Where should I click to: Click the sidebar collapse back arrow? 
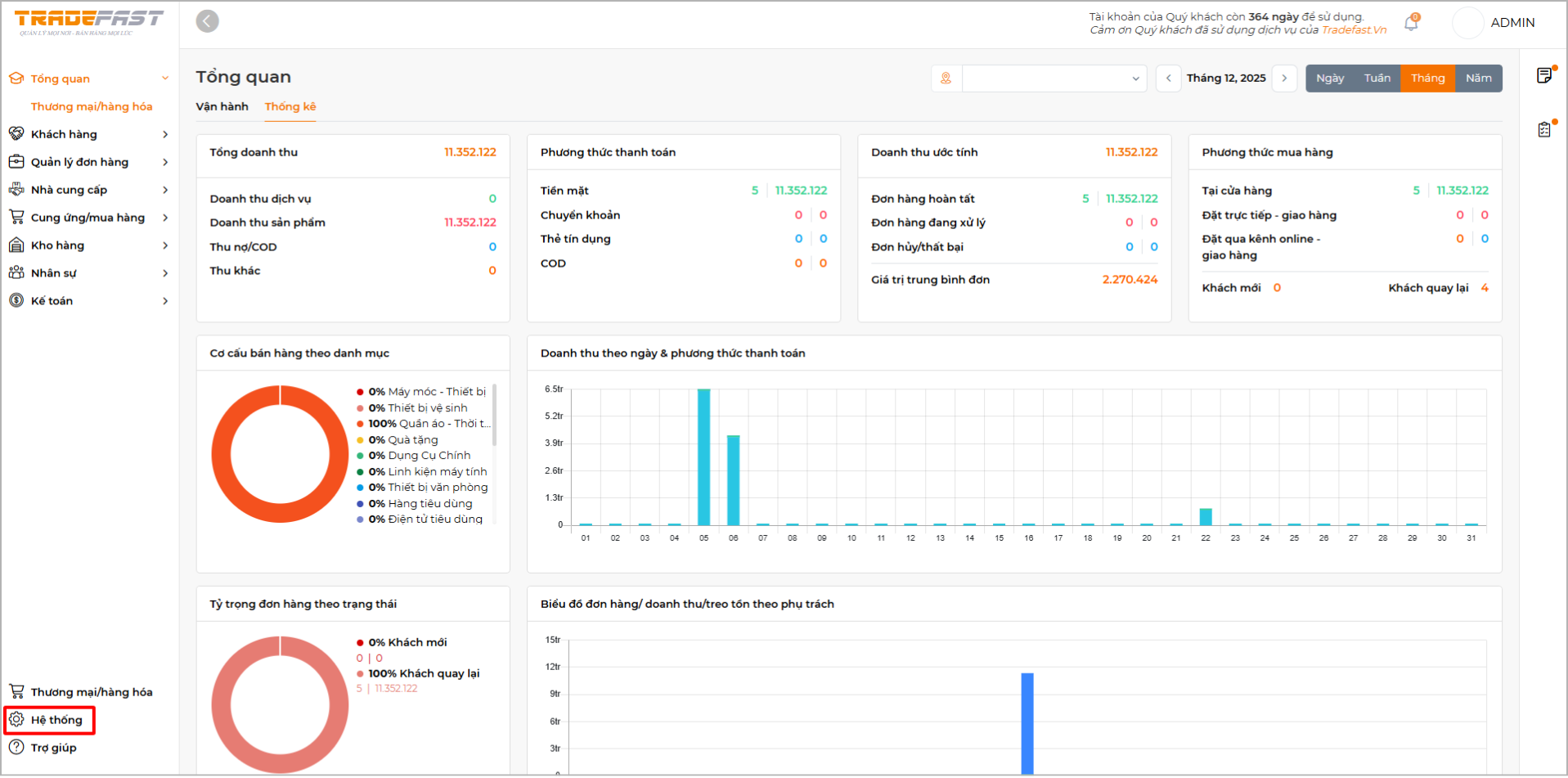(207, 21)
